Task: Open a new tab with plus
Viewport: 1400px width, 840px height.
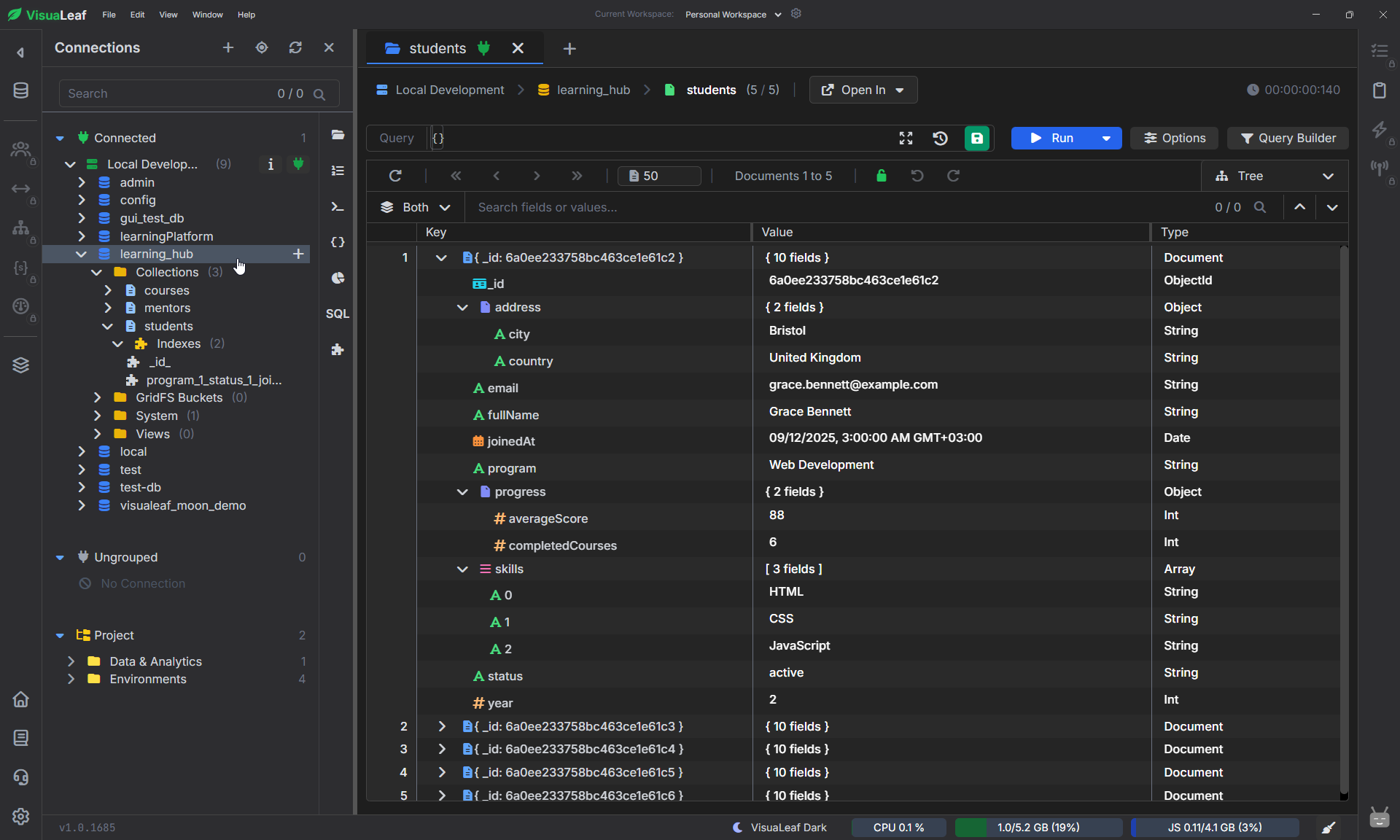Action: 569,49
